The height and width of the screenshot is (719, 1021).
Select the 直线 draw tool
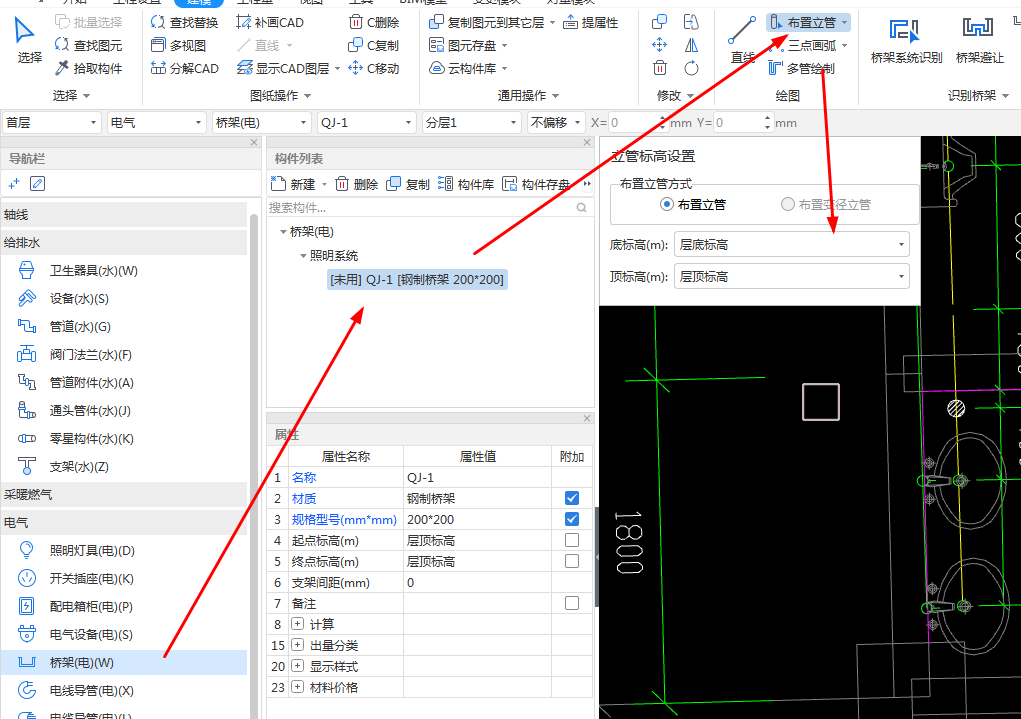point(742,40)
